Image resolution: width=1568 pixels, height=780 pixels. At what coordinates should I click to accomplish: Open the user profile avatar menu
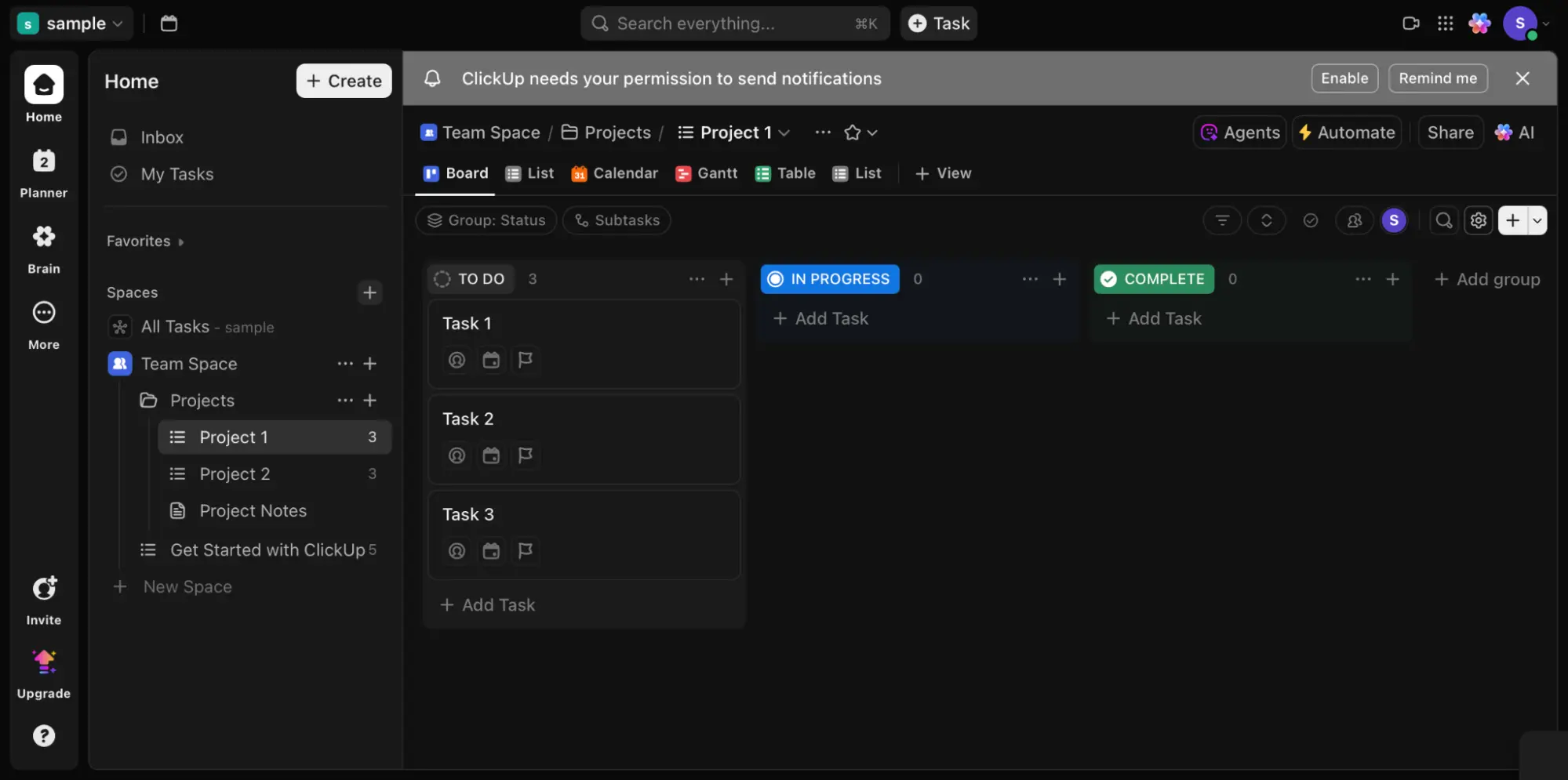click(x=1519, y=24)
